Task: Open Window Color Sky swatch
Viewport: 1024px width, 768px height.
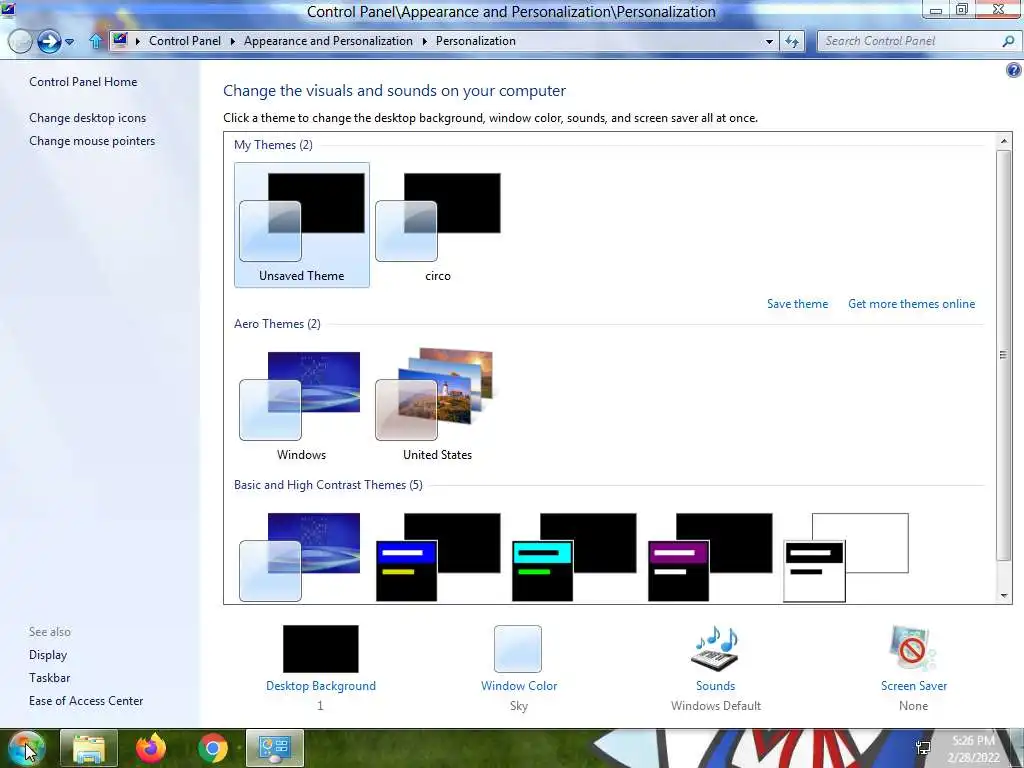Action: click(x=518, y=648)
